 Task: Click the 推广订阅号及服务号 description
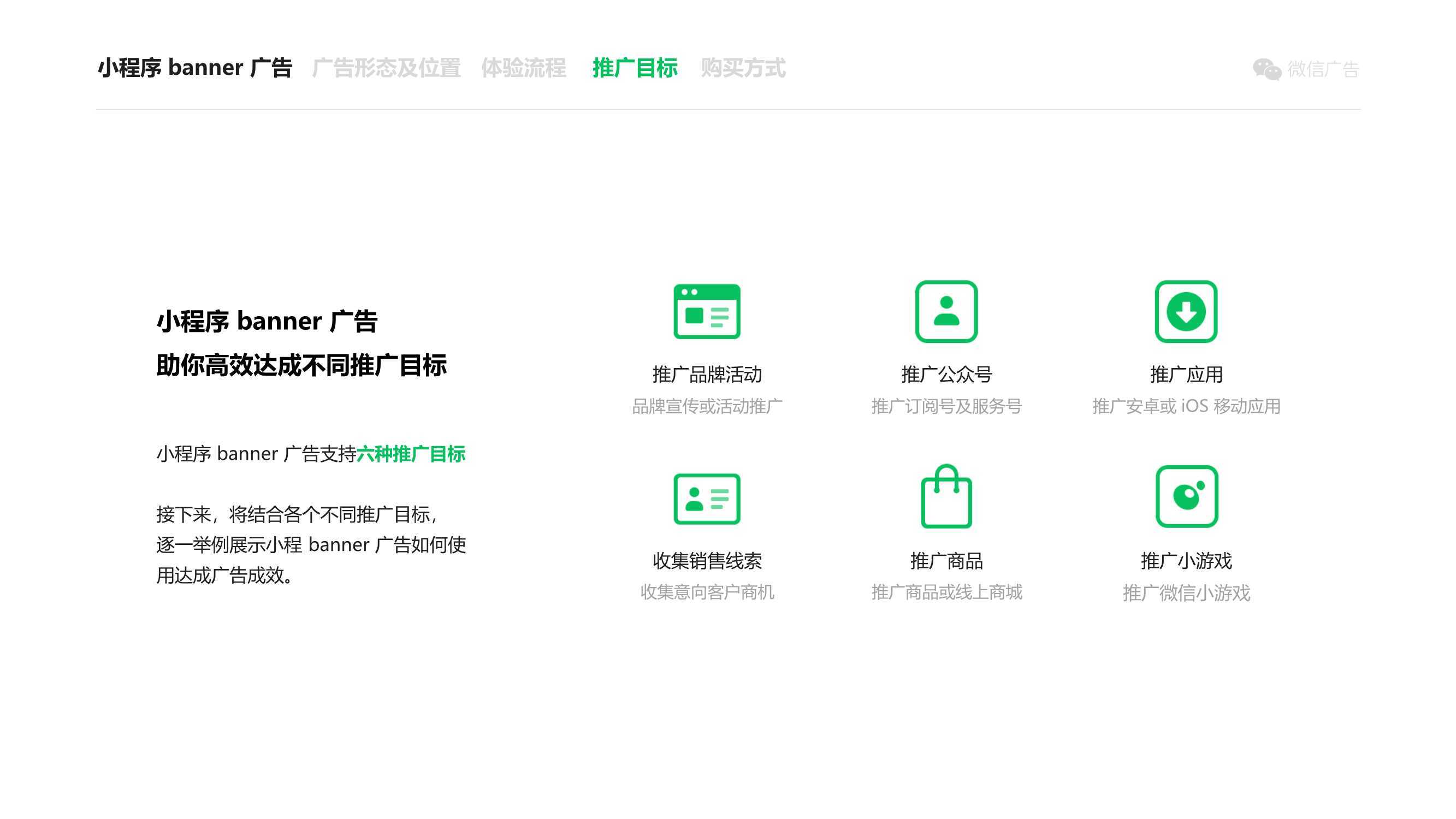[x=947, y=406]
